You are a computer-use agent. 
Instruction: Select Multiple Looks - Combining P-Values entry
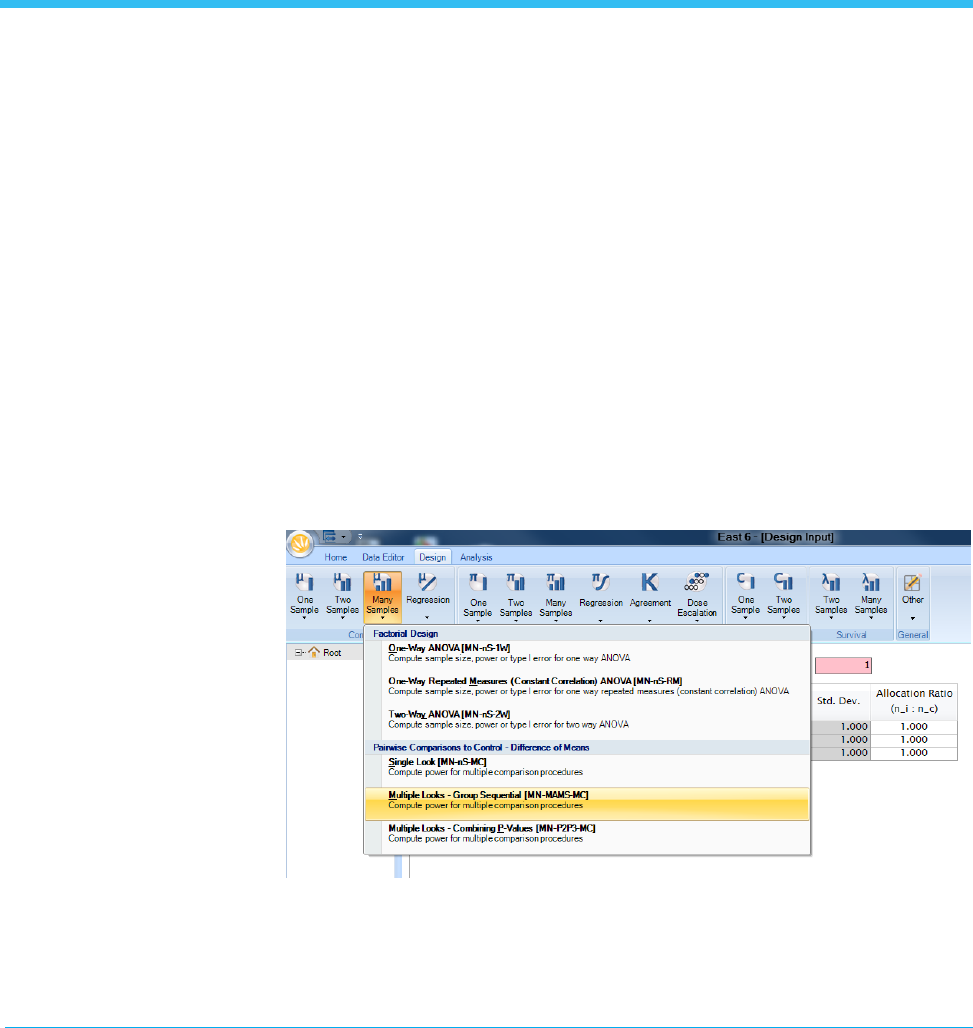point(587,835)
